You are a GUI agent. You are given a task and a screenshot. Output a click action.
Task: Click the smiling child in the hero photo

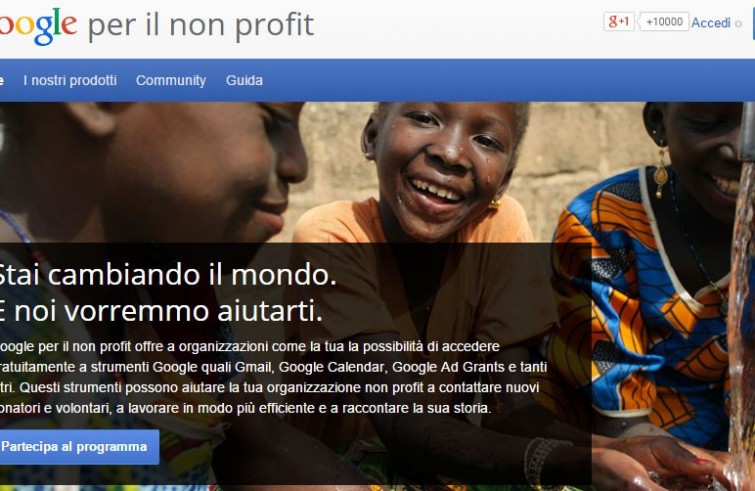coord(439,166)
